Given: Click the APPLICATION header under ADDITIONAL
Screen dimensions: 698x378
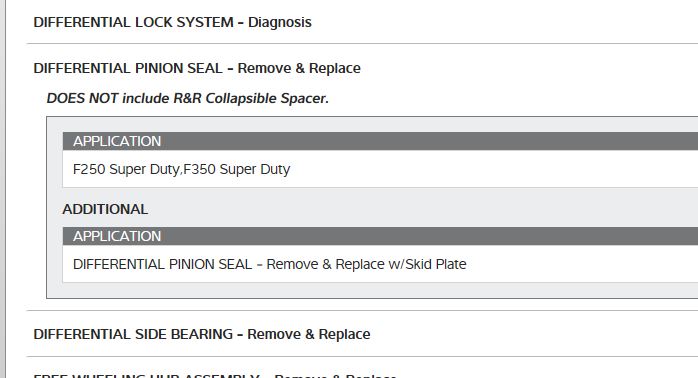Looking at the screenshot, I should pos(380,236).
